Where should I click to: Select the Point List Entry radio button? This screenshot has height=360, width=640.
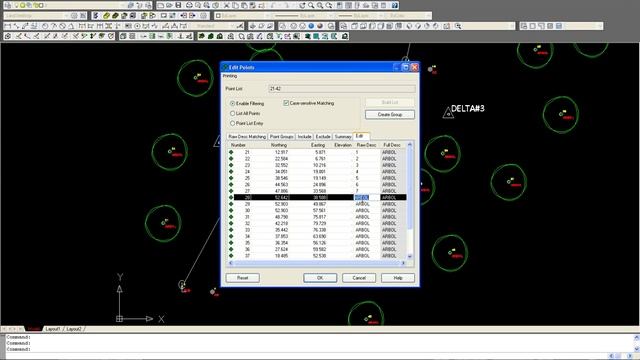232,123
